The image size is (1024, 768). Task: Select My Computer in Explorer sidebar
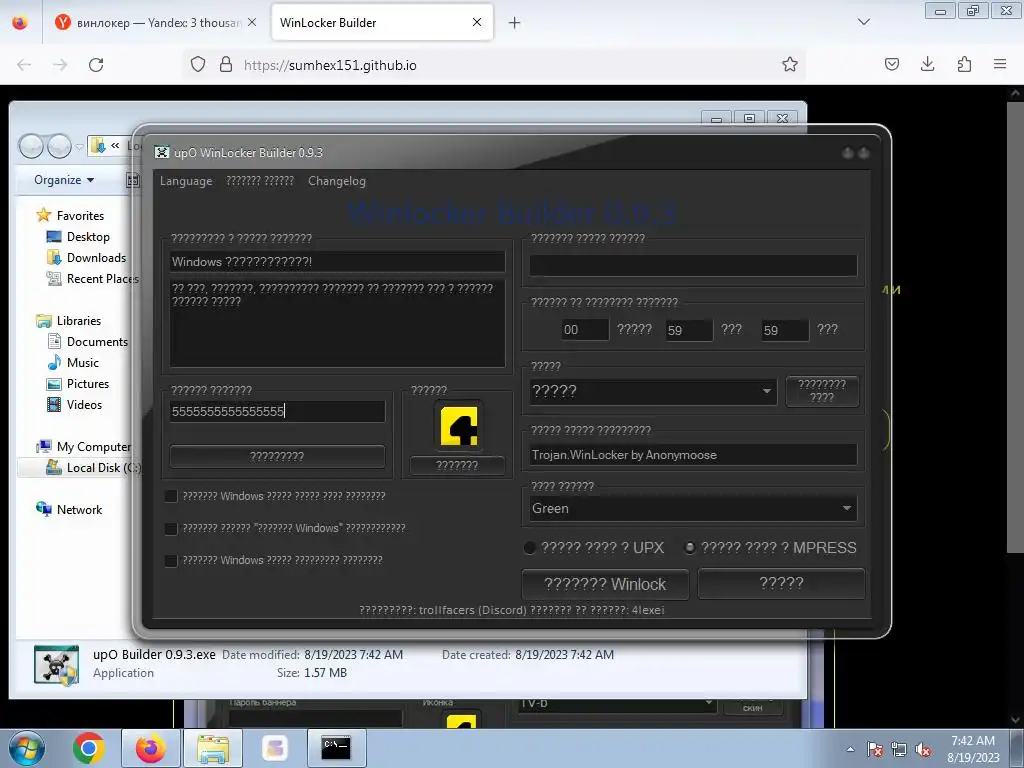pyautogui.click(x=93, y=447)
